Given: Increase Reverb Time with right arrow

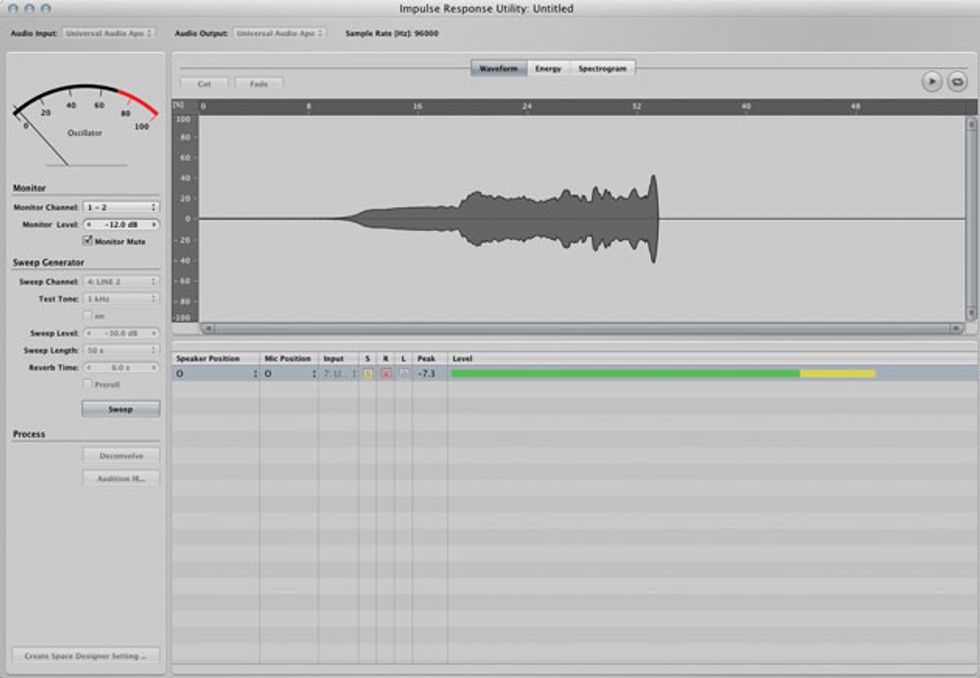Looking at the screenshot, I should click(x=154, y=367).
